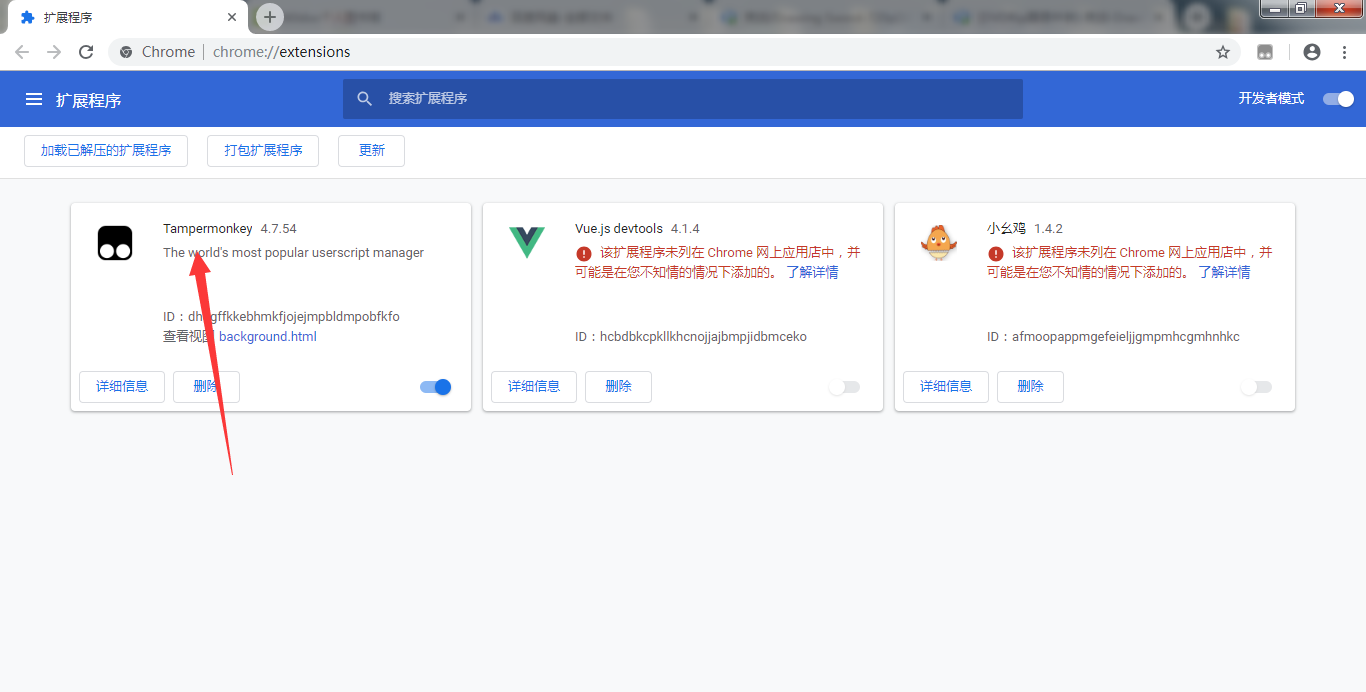Screen dimensions: 1366x692
Task: Open the Chrome profile avatar
Action: [x=1312, y=52]
